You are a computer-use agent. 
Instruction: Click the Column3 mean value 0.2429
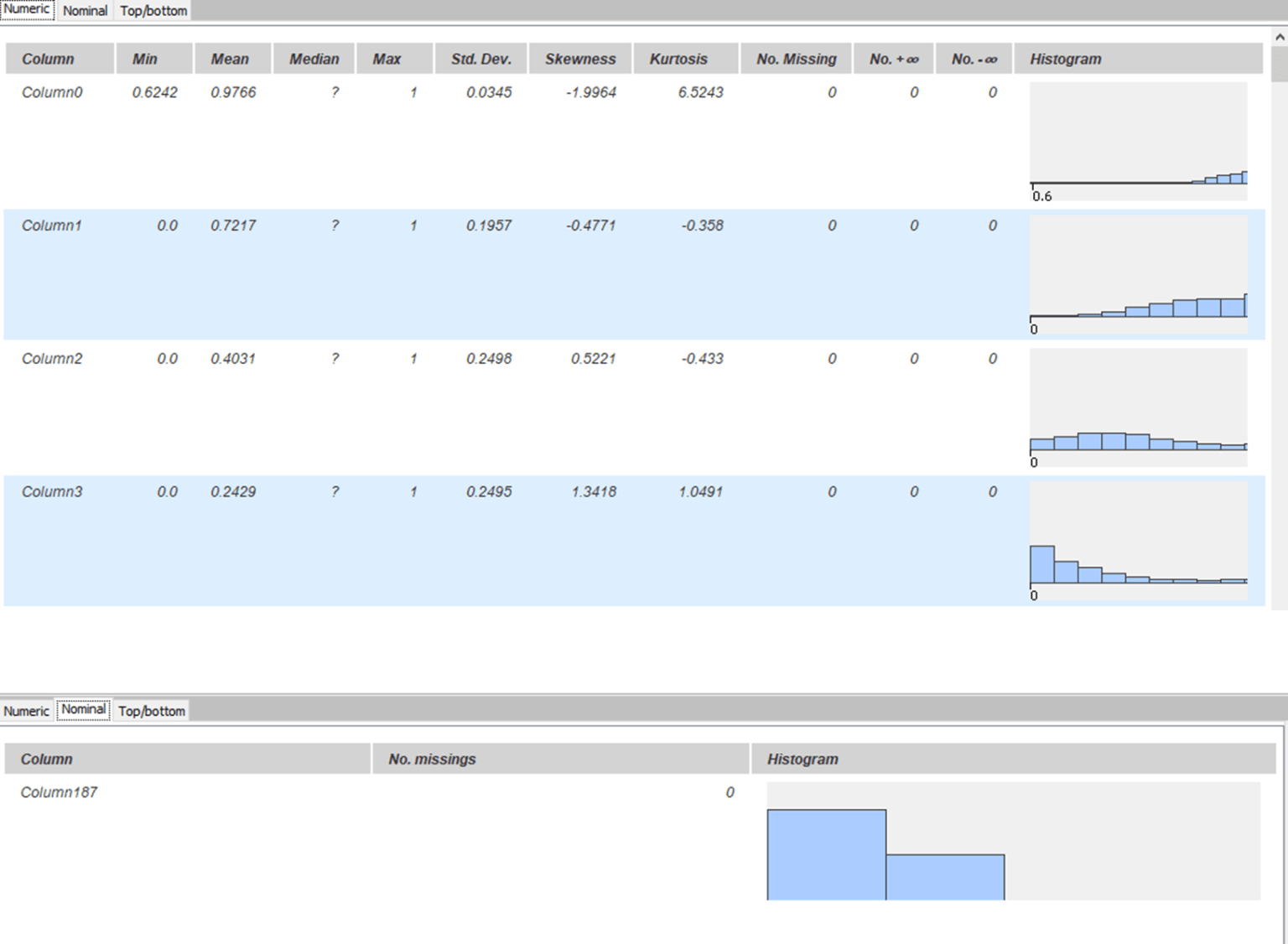(x=233, y=492)
